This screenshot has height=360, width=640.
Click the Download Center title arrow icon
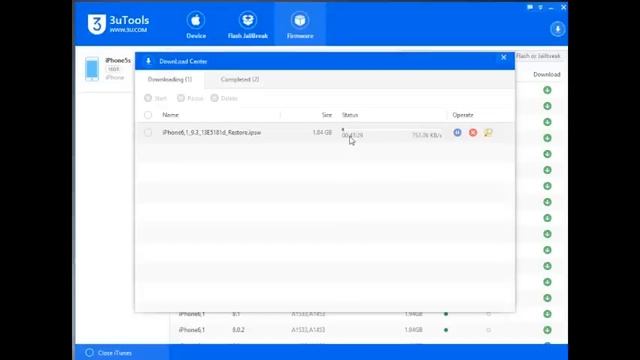(148, 61)
